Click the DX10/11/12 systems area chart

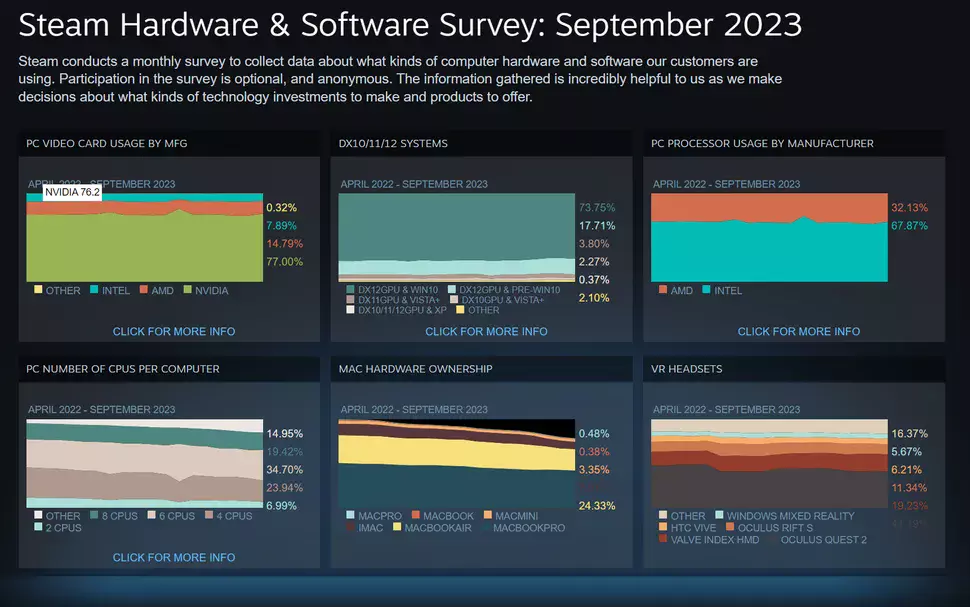click(x=457, y=238)
